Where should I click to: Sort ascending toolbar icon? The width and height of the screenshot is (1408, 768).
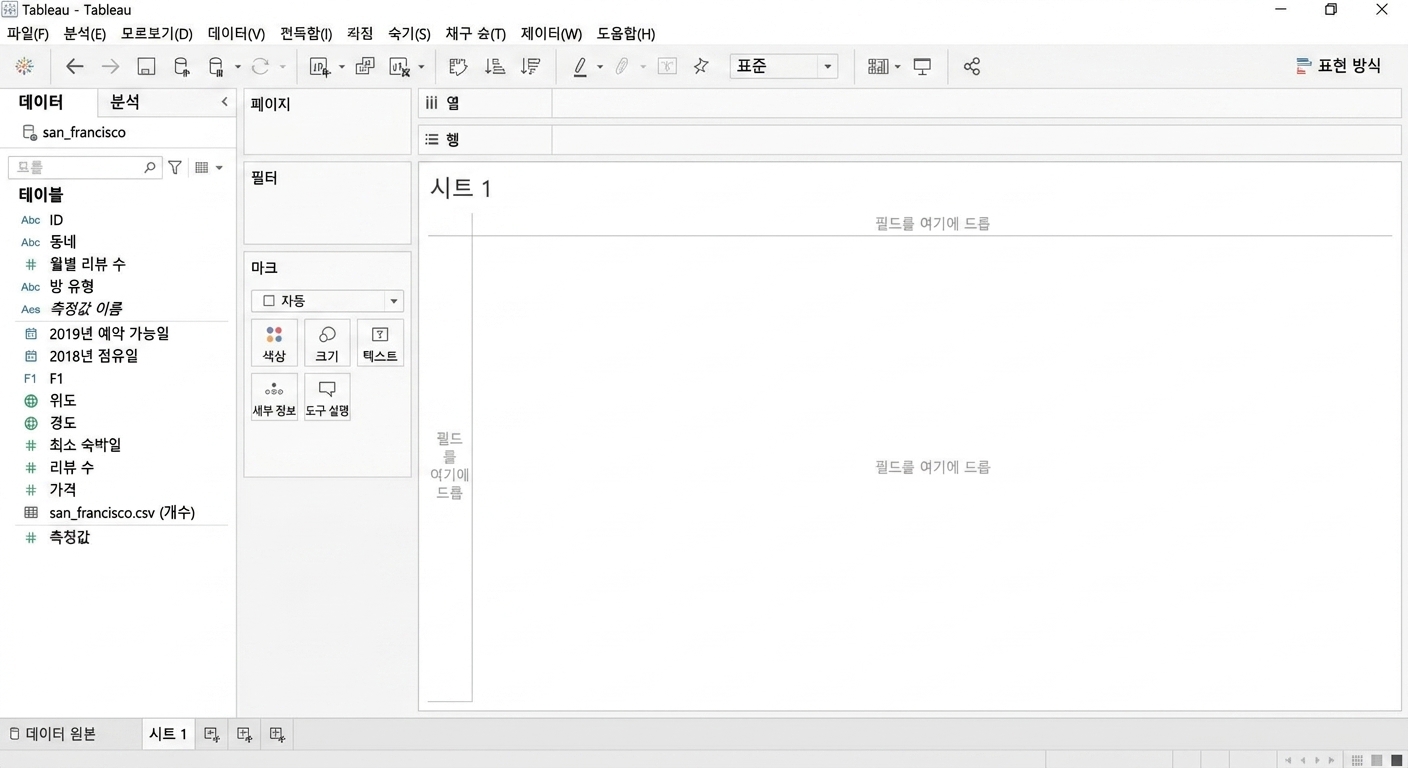[494, 67]
